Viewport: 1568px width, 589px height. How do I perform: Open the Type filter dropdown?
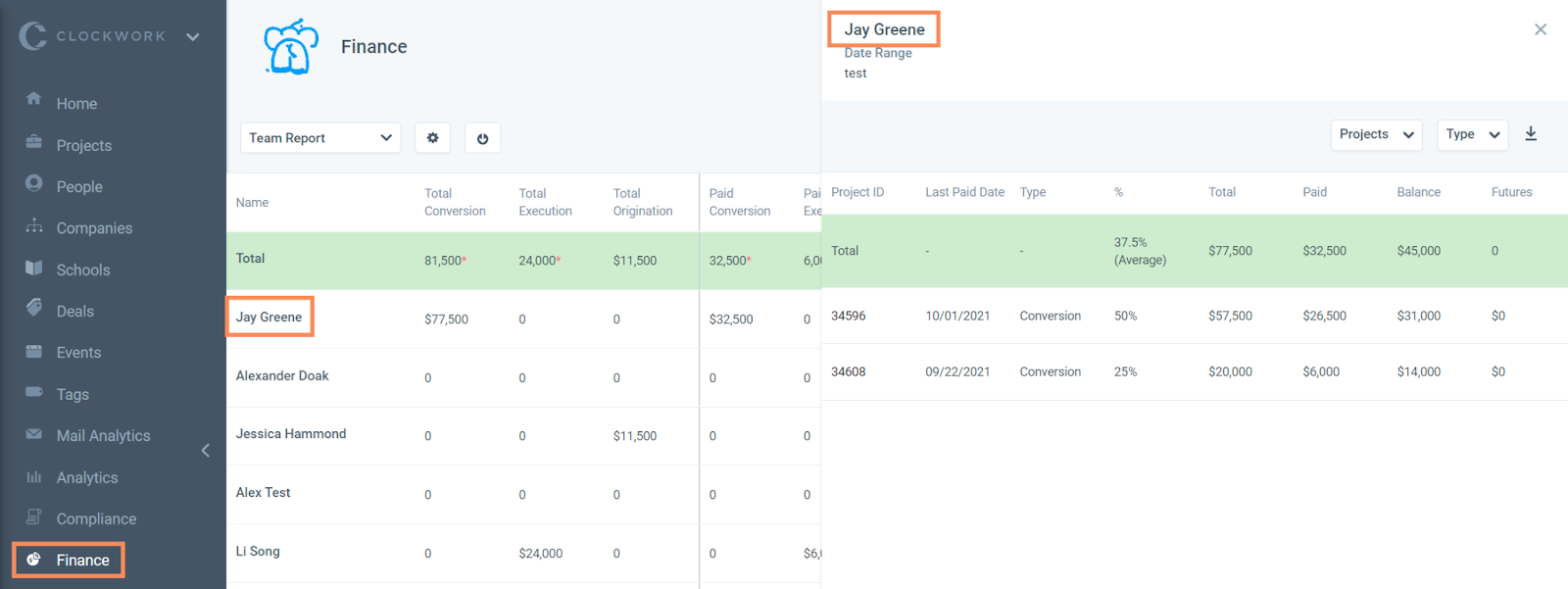[1472, 134]
